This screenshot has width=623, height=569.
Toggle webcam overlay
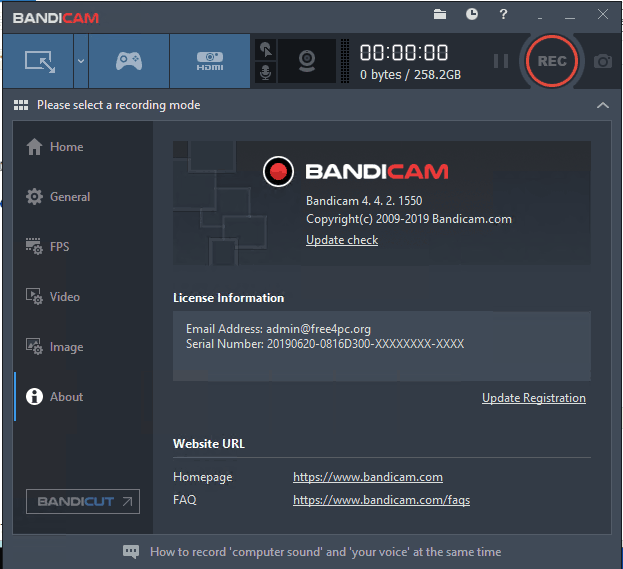(x=306, y=61)
